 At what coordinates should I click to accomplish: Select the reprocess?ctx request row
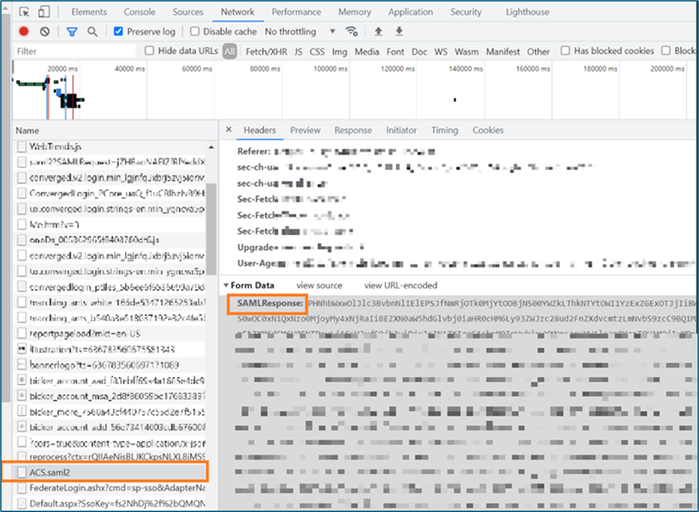(x=111, y=457)
